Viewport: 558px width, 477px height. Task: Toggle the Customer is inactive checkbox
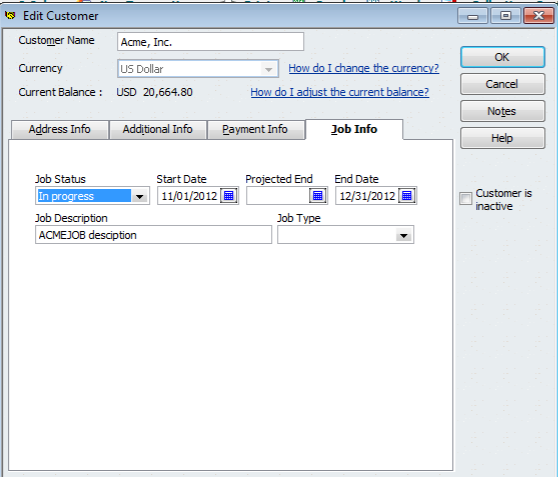coord(465,198)
